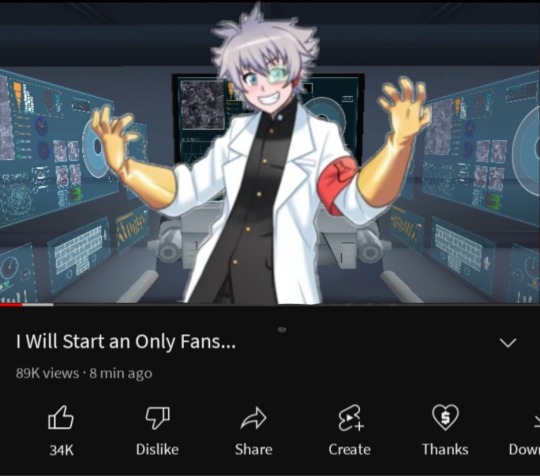This screenshot has width=540, height=476.
Task: Tap the Thanks heart dollar icon
Action: [x=445, y=417]
